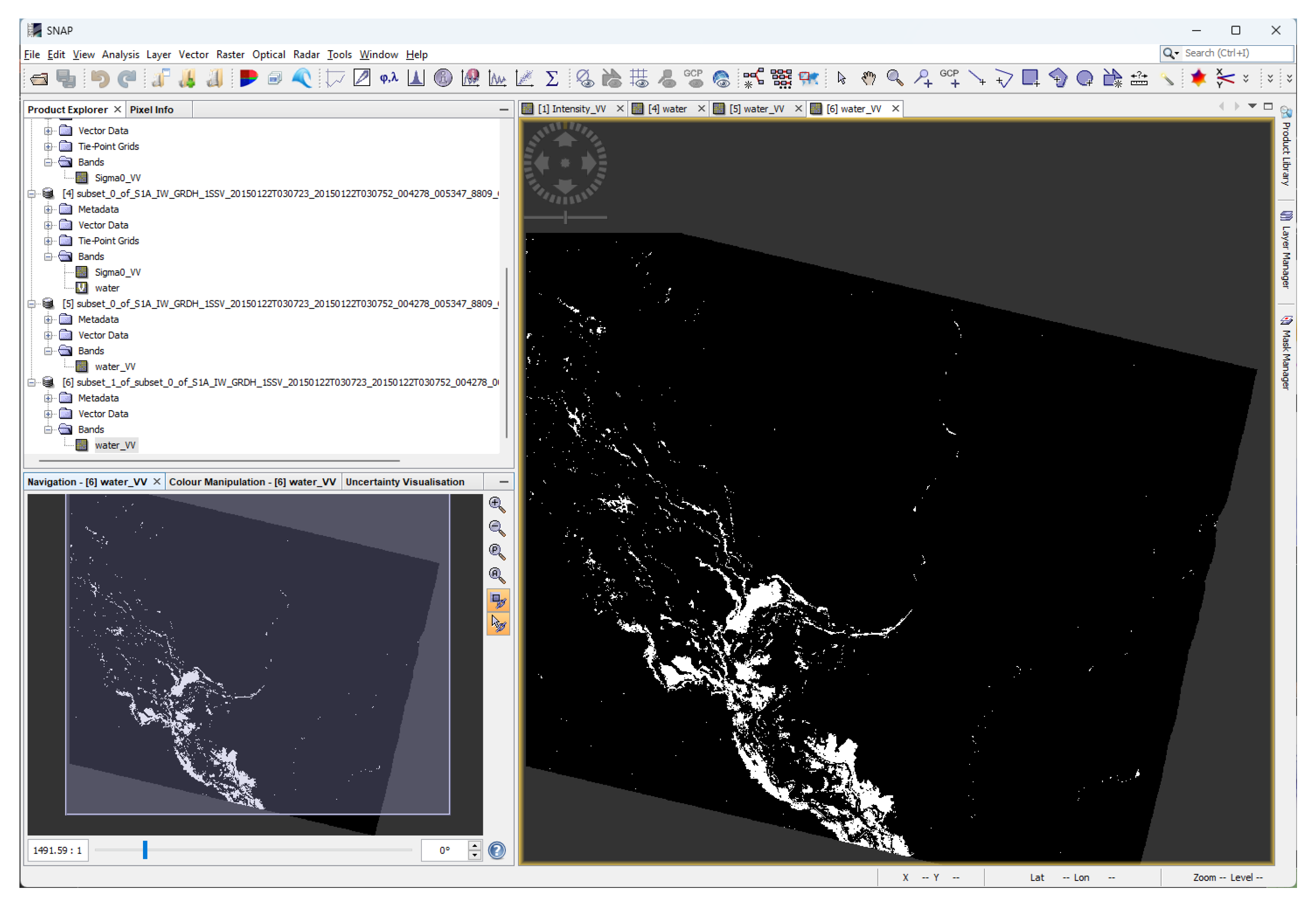
Task: Select the Draw Rectangle tool
Action: [x=1030, y=79]
